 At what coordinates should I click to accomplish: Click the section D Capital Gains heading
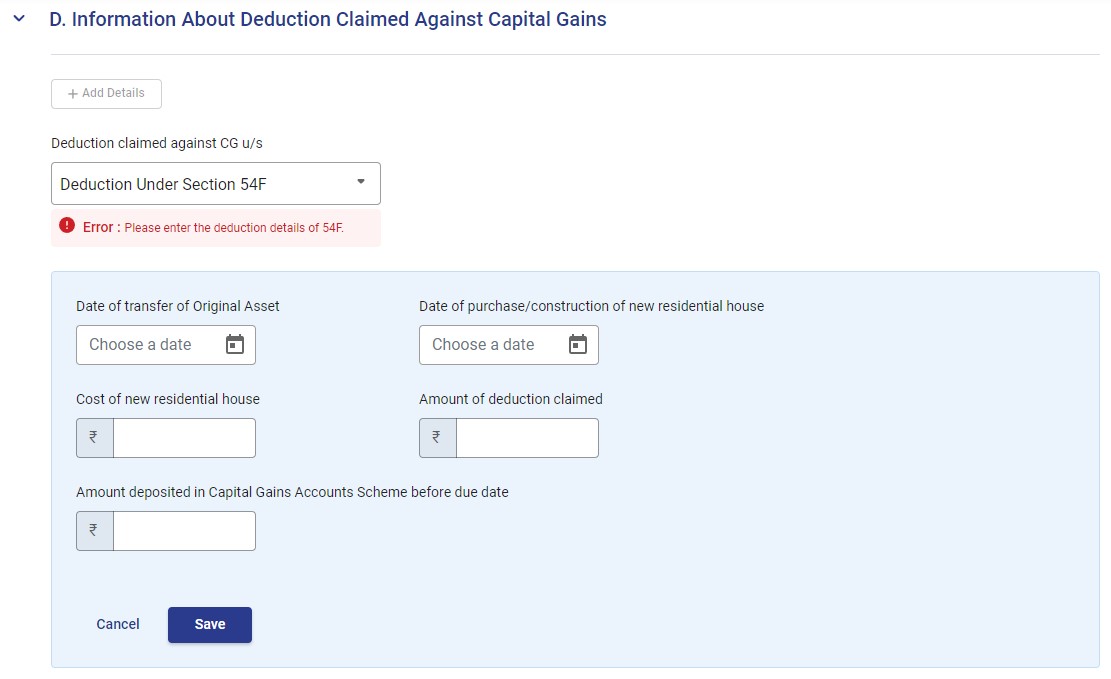pos(328,20)
